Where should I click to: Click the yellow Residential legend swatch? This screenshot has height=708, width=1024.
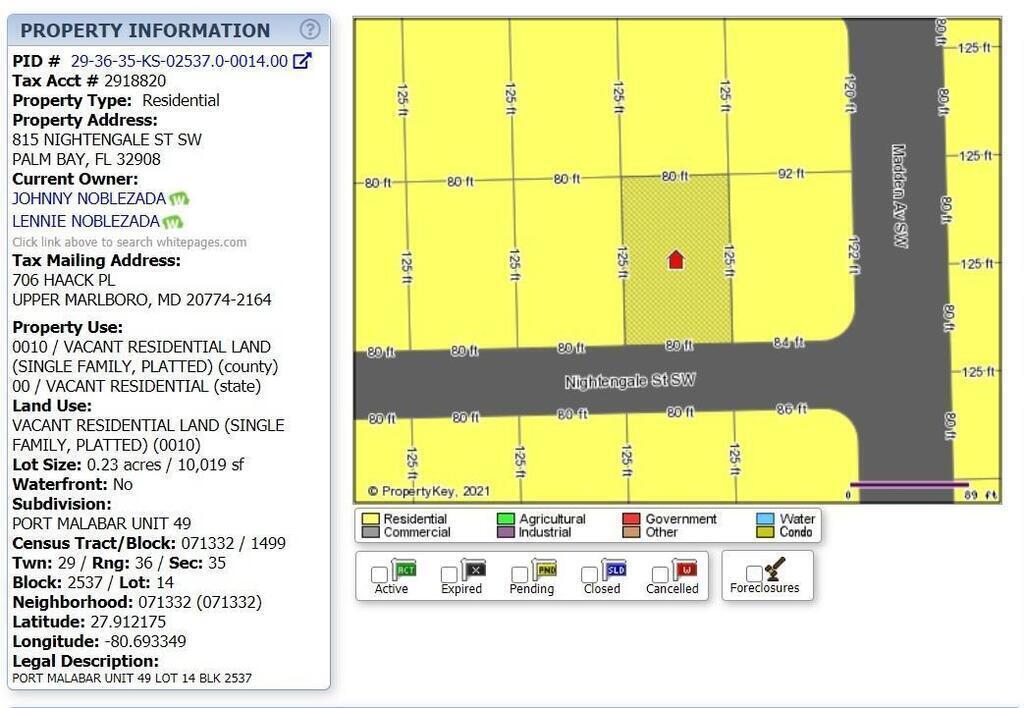click(370, 519)
